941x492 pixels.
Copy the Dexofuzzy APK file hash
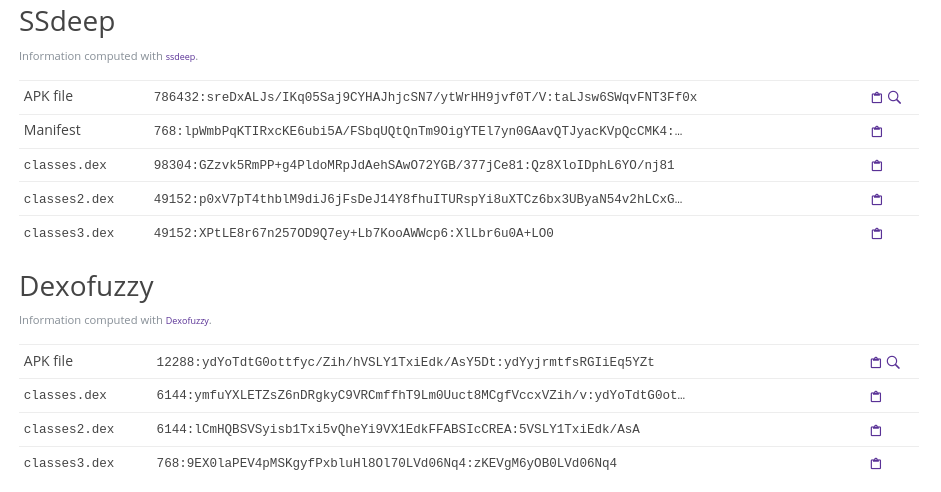click(876, 363)
